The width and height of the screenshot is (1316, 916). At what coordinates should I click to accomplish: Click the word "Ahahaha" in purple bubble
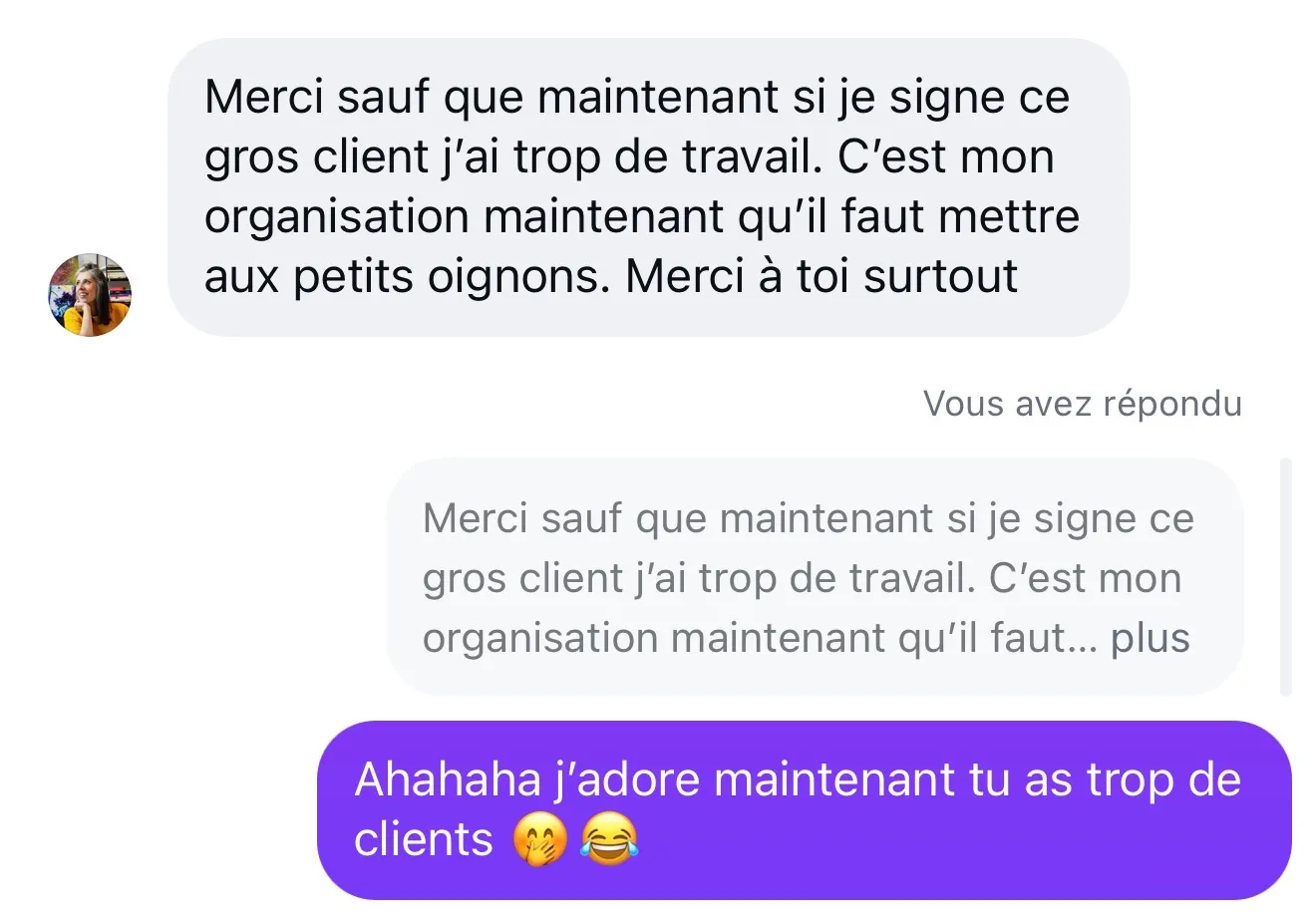[x=448, y=779]
